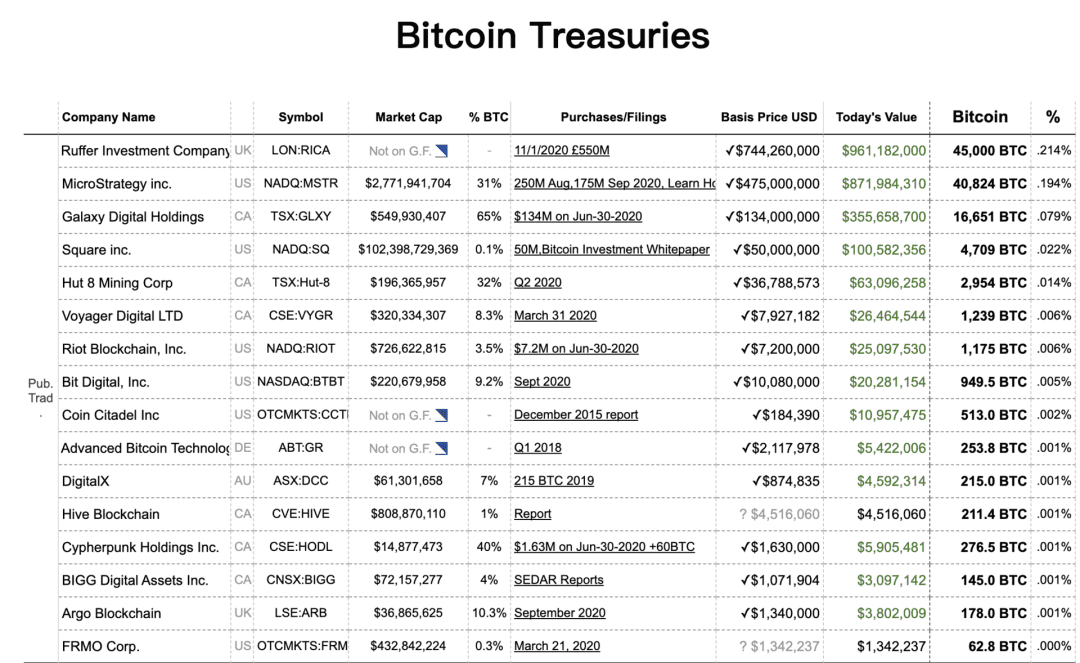
Task: Open Hive Blockchain Report link
Action: pos(532,514)
